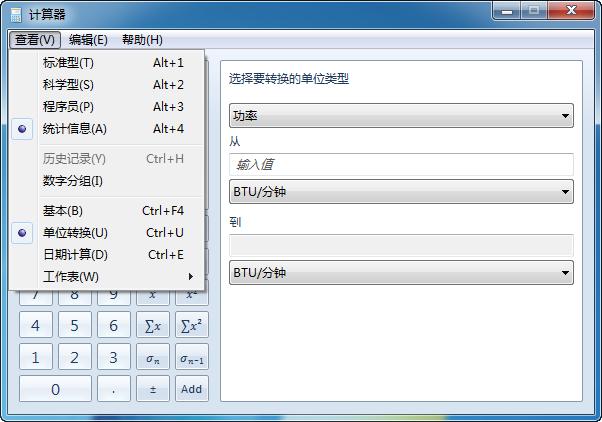Open the 帮助(H) menu
602x422 pixels.
(x=142, y=40)
